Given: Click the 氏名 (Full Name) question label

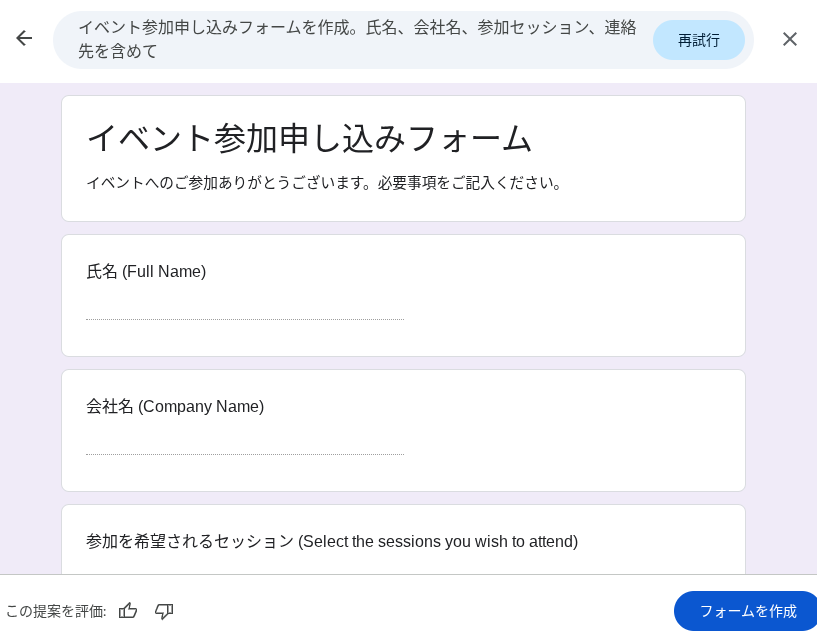Looking at the screenshot, I should (146, 272).
